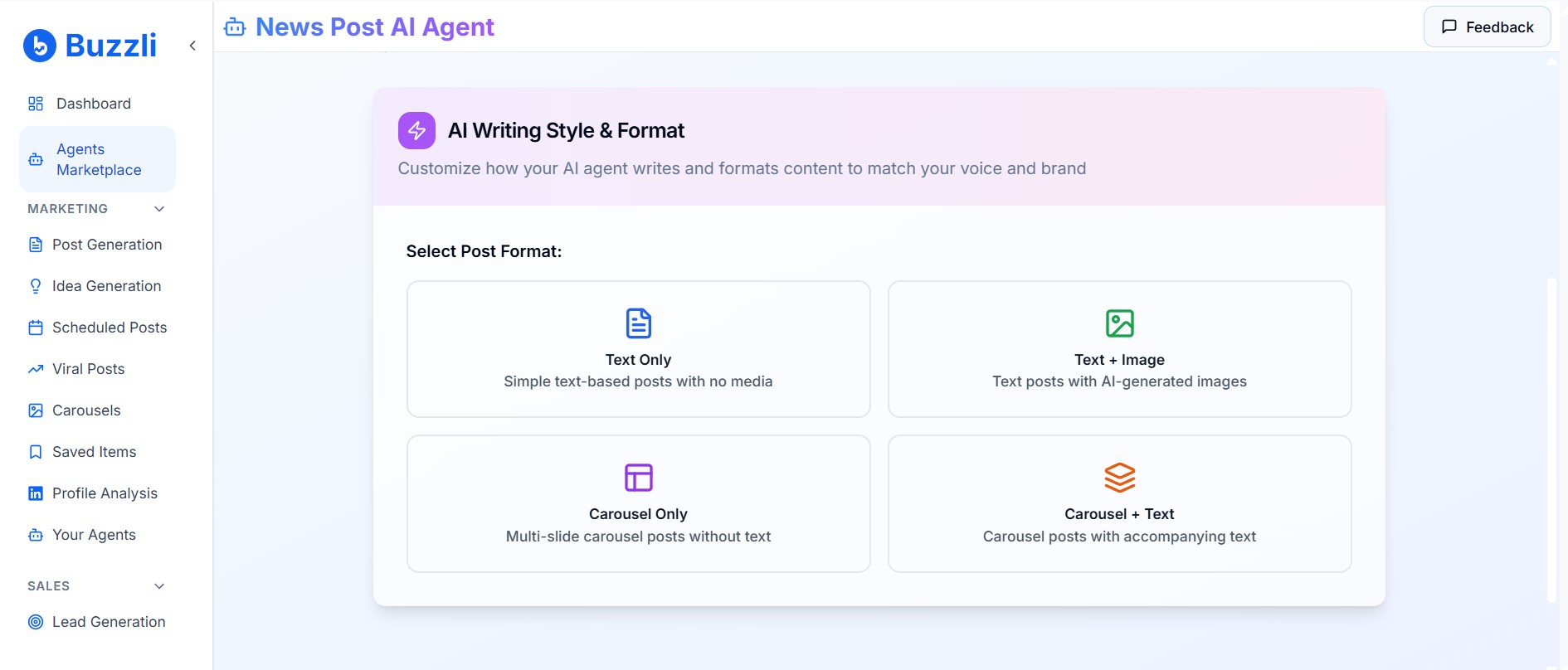Click the Lead Generation target icon
Viewport: 1568px width, 670px height.
[x=36, y=622]
